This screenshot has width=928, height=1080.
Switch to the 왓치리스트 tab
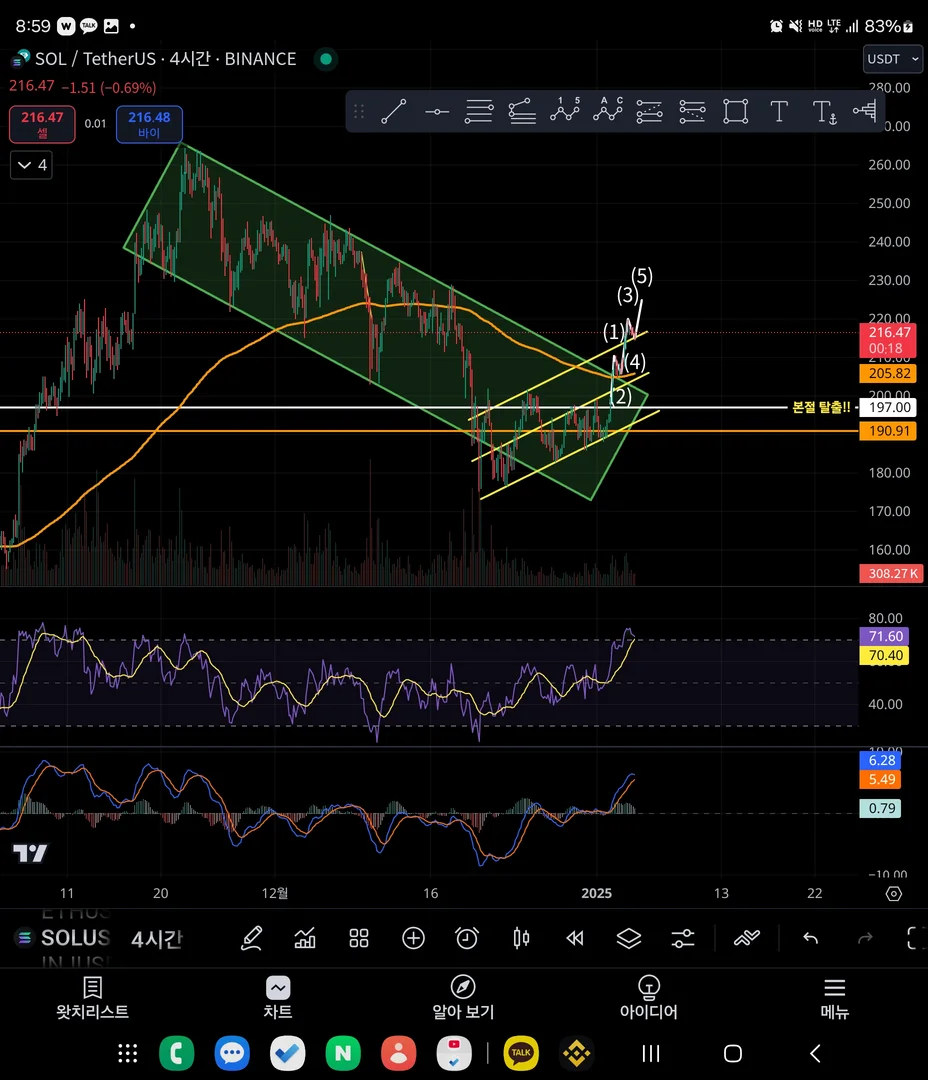point(92,998)
